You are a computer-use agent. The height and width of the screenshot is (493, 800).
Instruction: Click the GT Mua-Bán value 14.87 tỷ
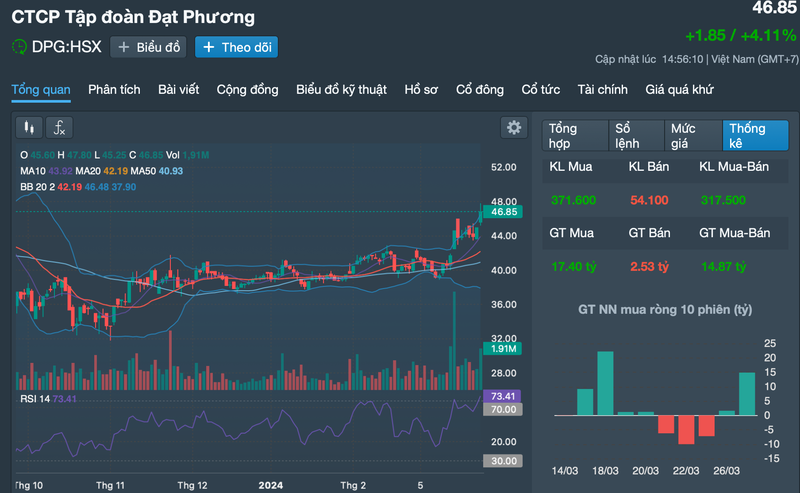pos(723,266)
